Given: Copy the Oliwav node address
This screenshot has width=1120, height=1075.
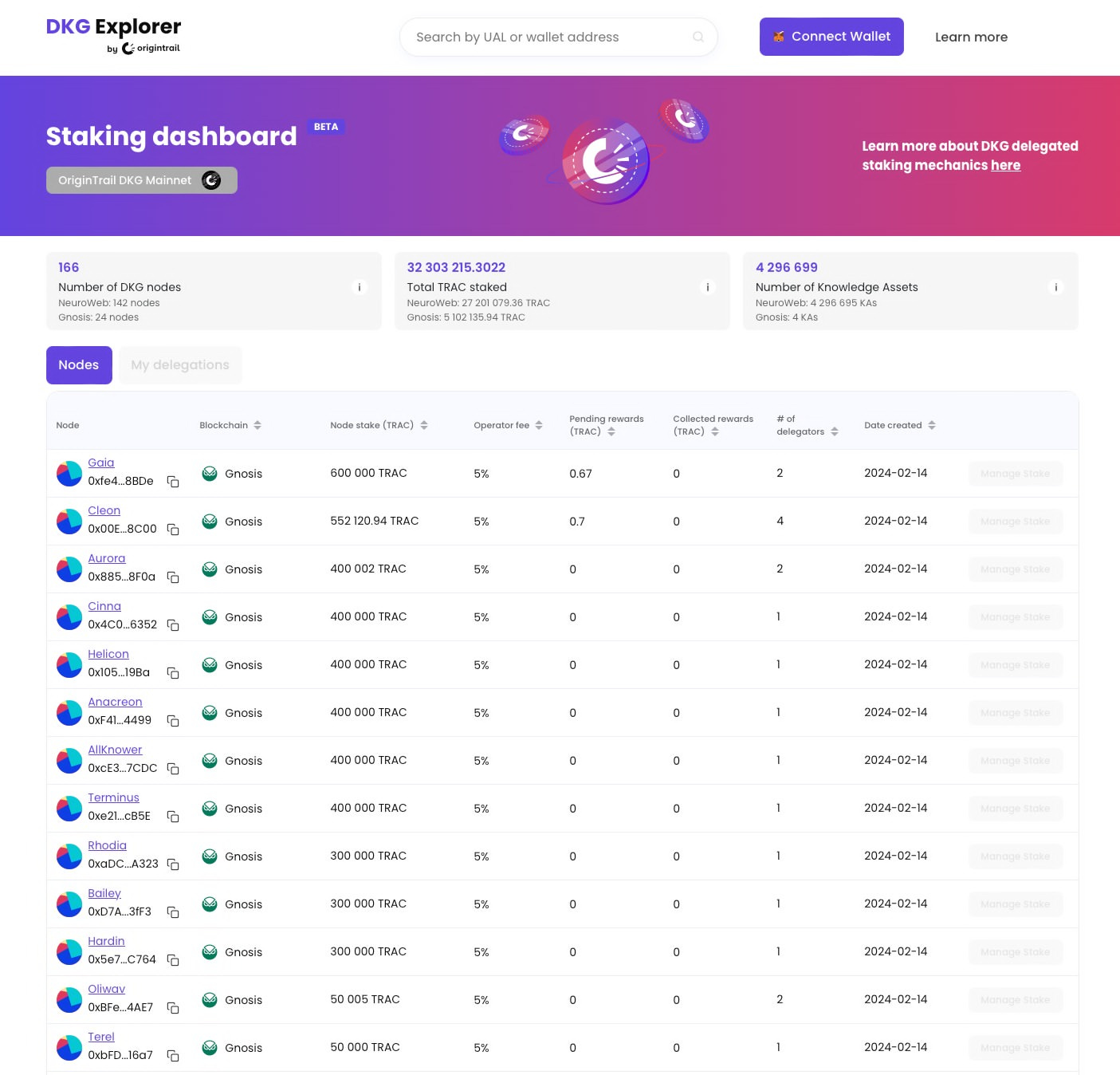Looking at the screenshot, I should click(x=173, y=1008).
